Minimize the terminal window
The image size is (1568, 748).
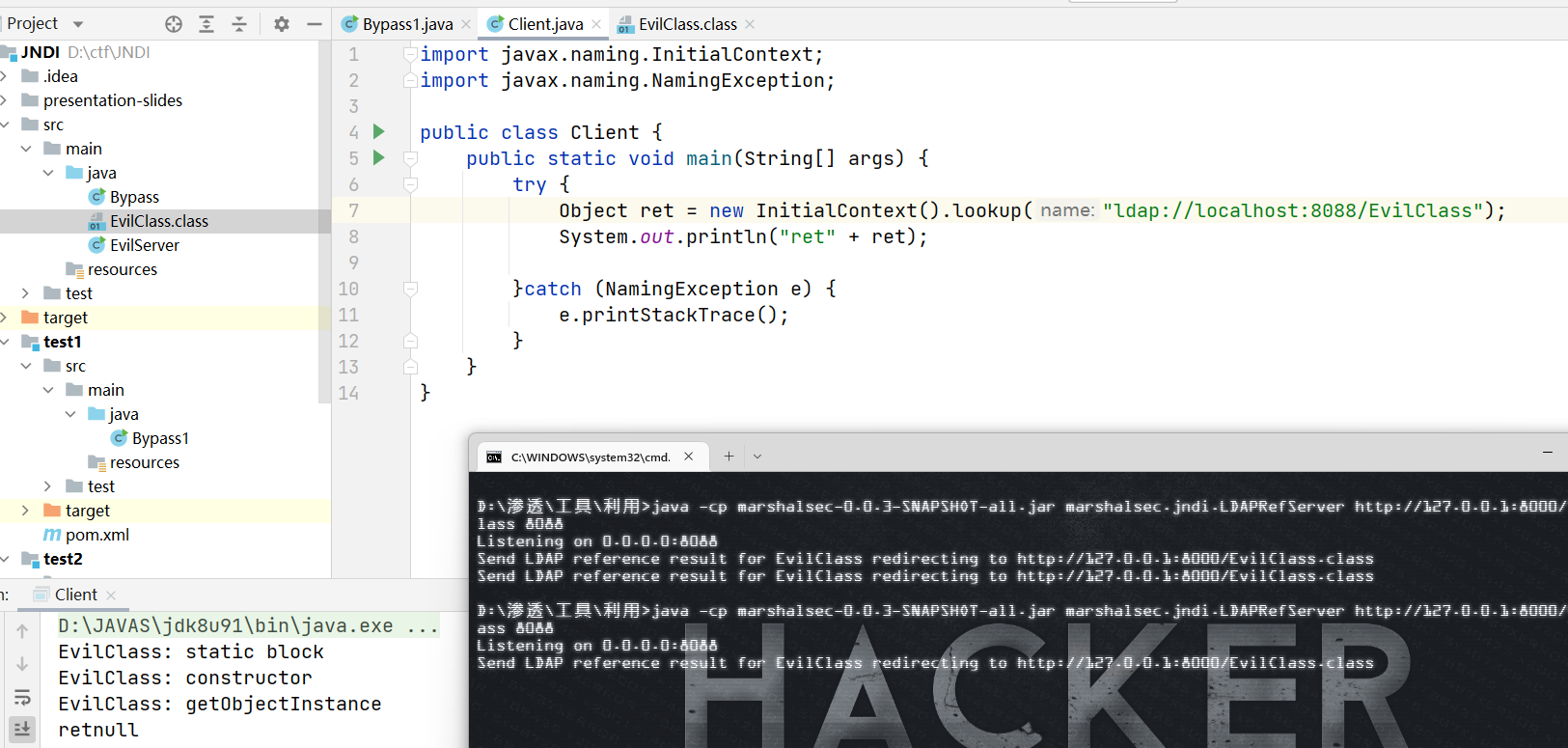click(1547, 452)
